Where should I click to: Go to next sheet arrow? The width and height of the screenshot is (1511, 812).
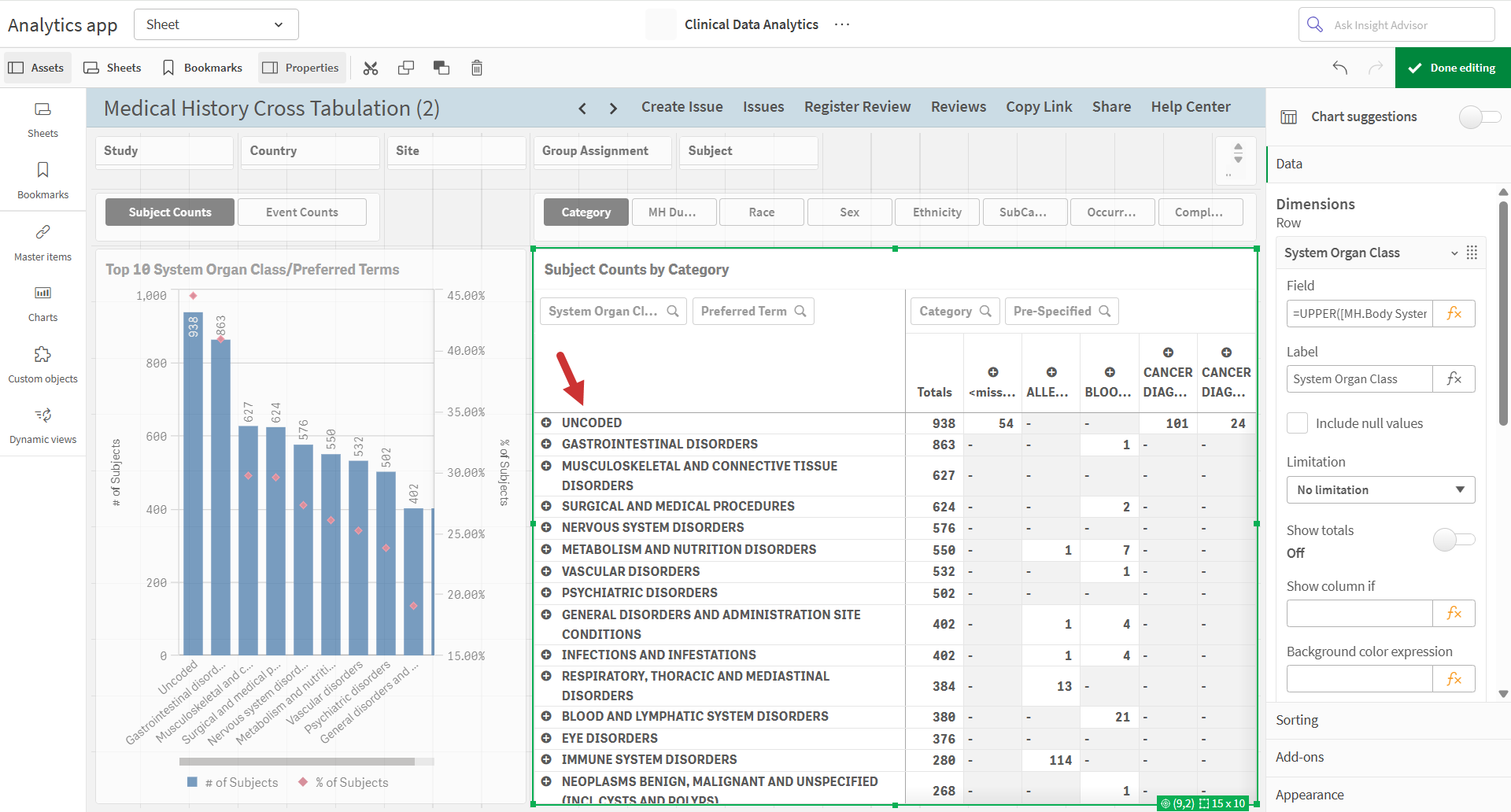point(613,109)
